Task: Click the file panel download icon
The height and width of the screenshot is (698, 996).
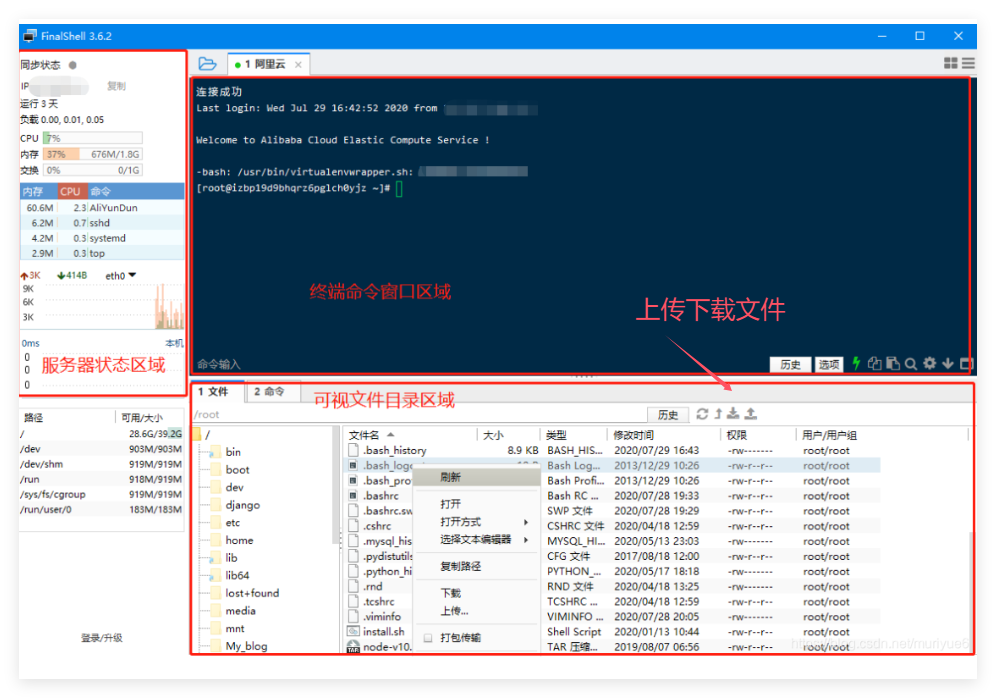Action: tap(733, 414)
